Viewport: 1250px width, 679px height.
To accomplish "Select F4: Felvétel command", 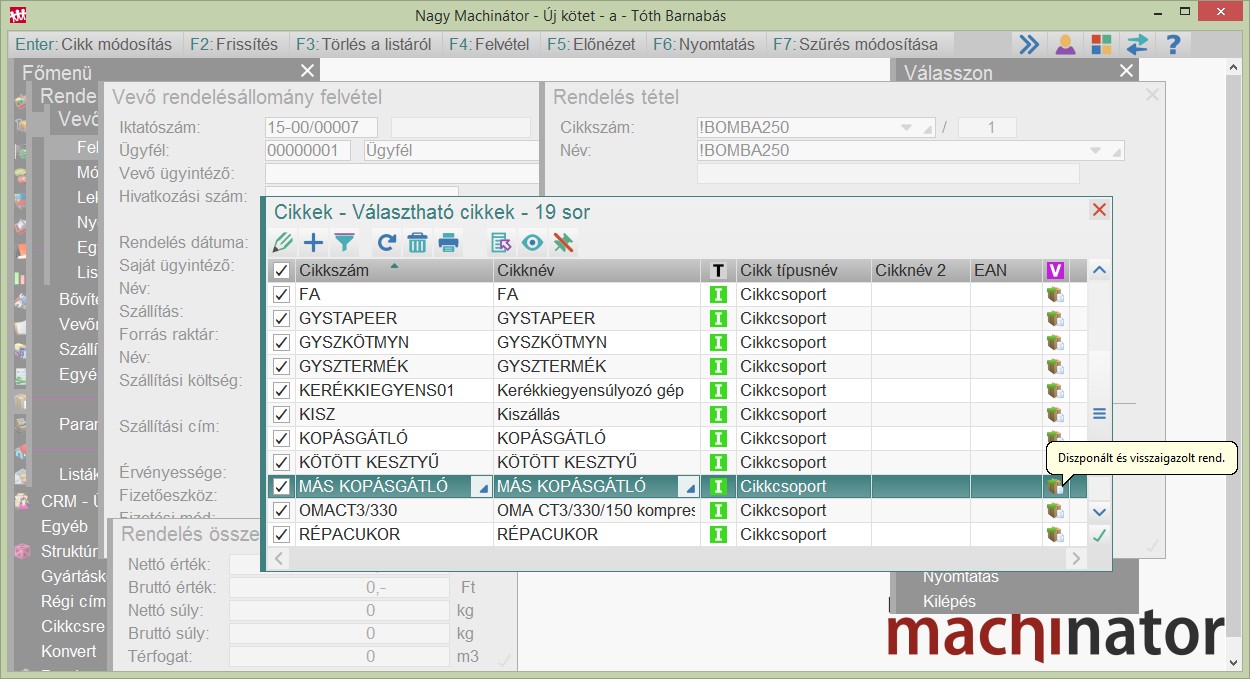I will (x=489, y=44).
